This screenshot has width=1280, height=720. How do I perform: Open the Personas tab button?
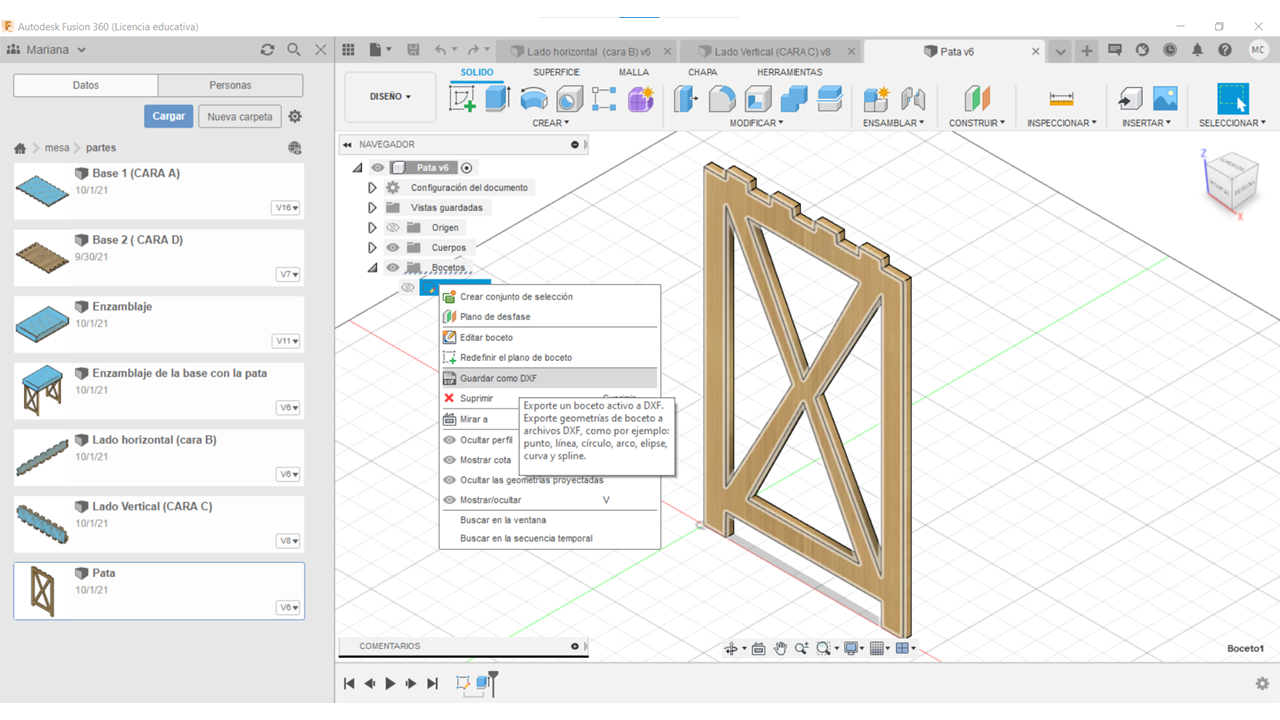[x=230, y=85]
